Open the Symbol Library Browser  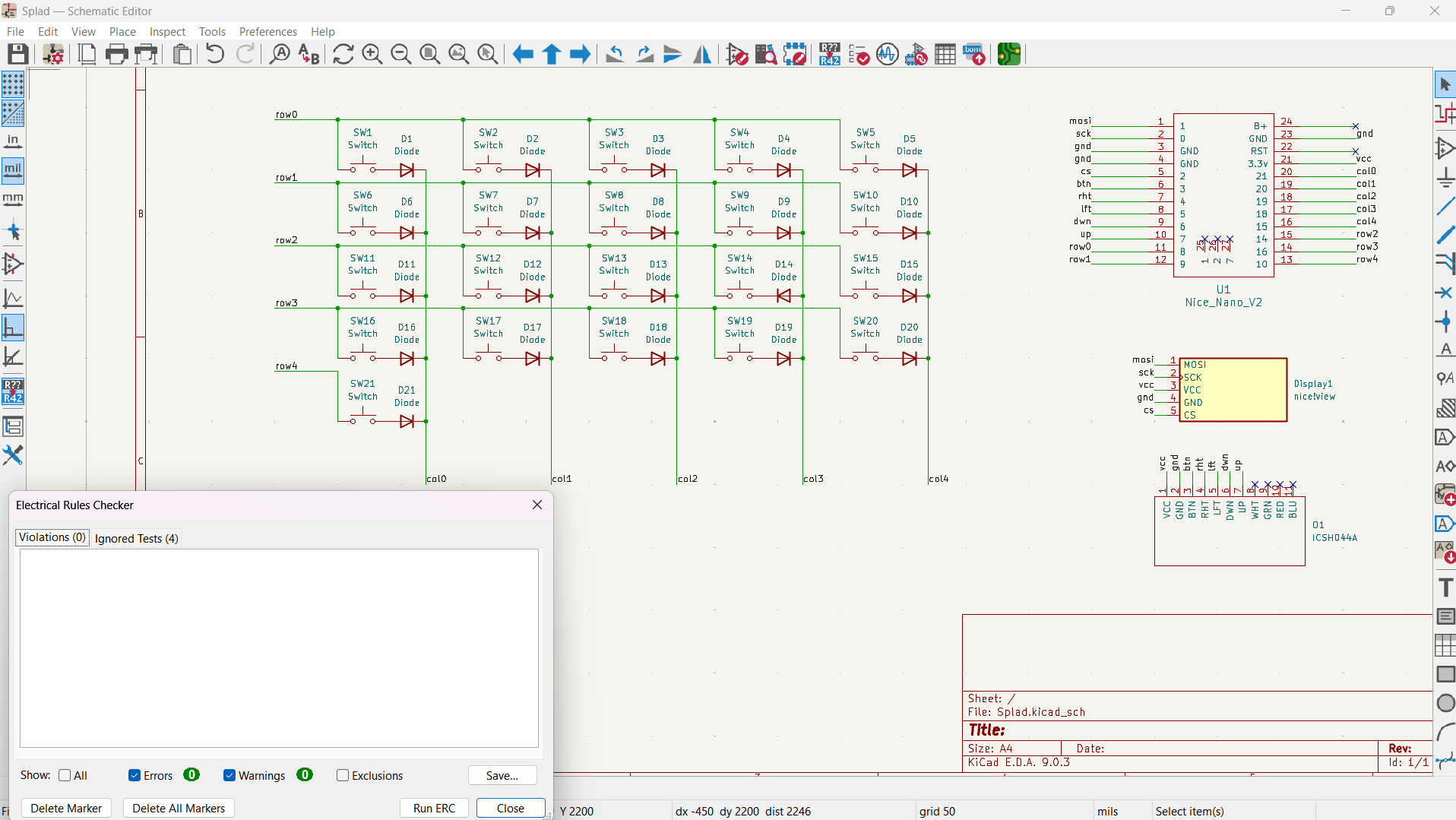[765, 54]
